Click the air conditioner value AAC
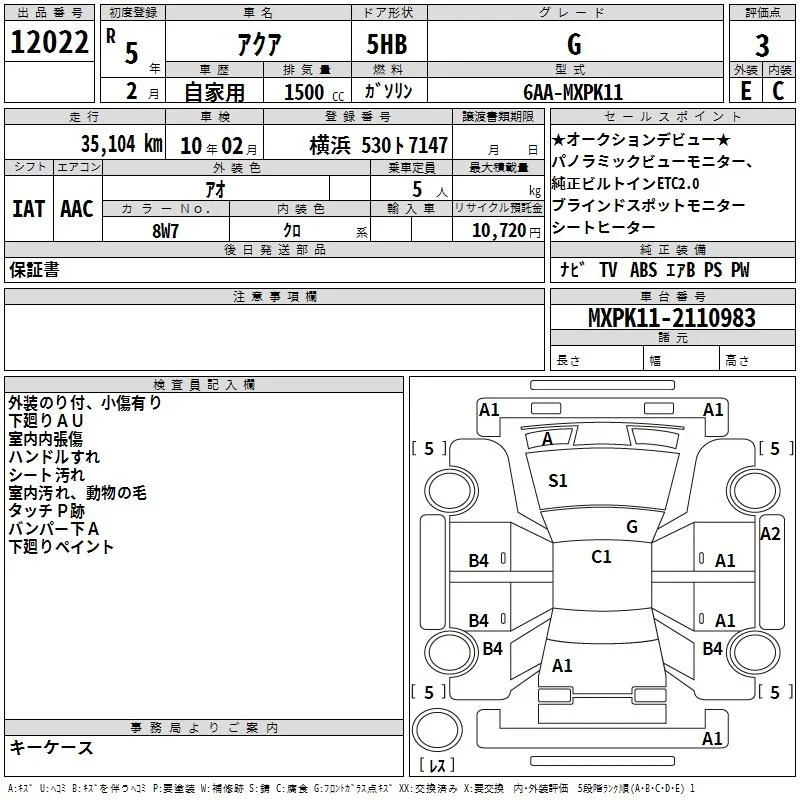The height and width of the screenshot is (800, 800). [x=77, y=209]
